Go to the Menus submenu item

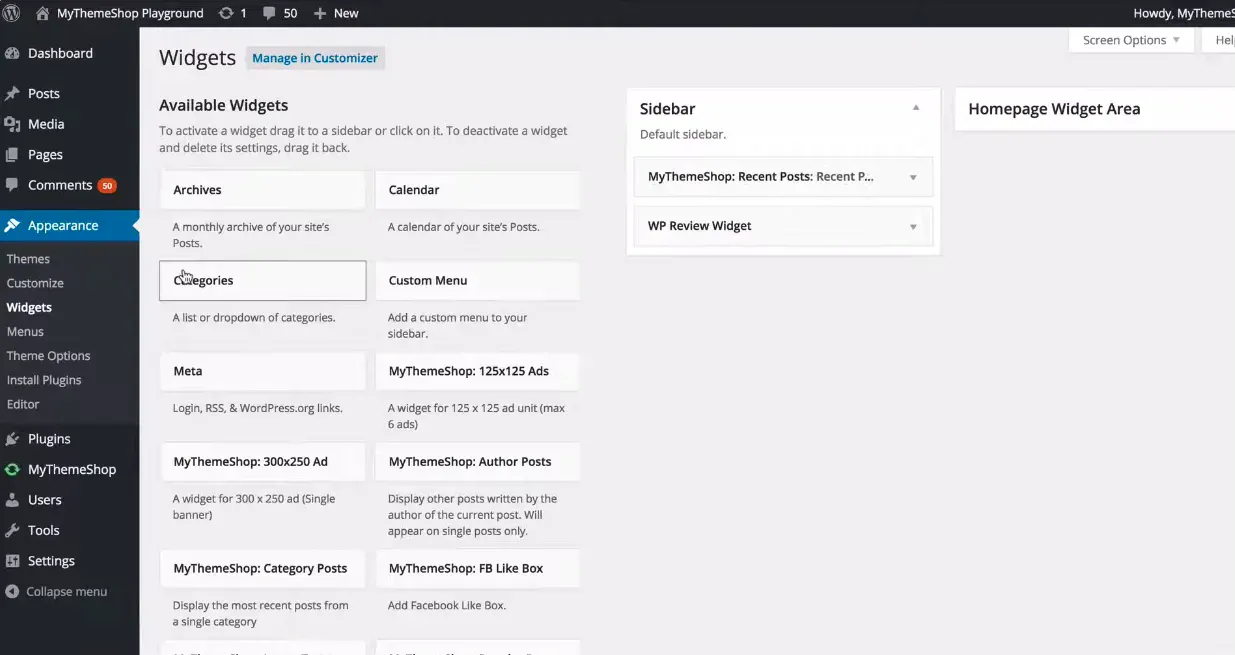click(25, 332)
